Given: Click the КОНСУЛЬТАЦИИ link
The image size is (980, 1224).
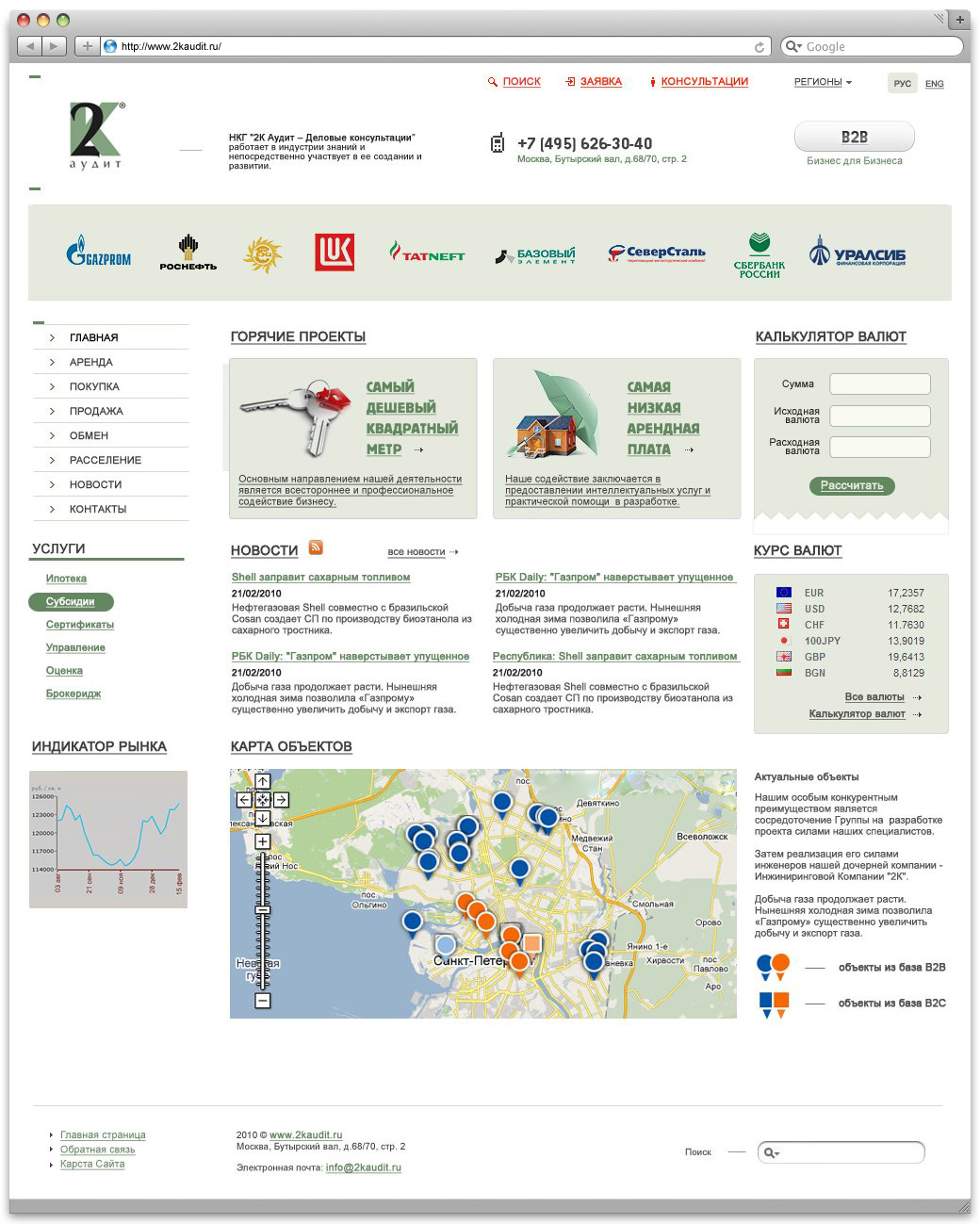Looking at the screenshot, I should click(704, 82).
